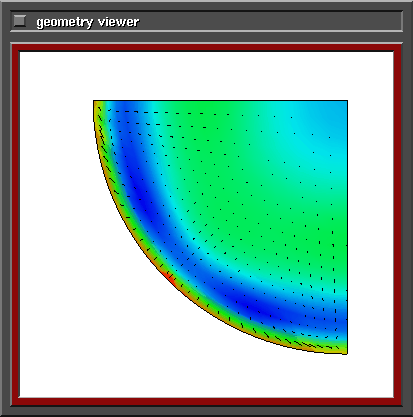Click the bottom-right tip of the quarter-circle geometry
Viewport: 413px width, 417px height.
pyautogui.click(x=347, y=353)
